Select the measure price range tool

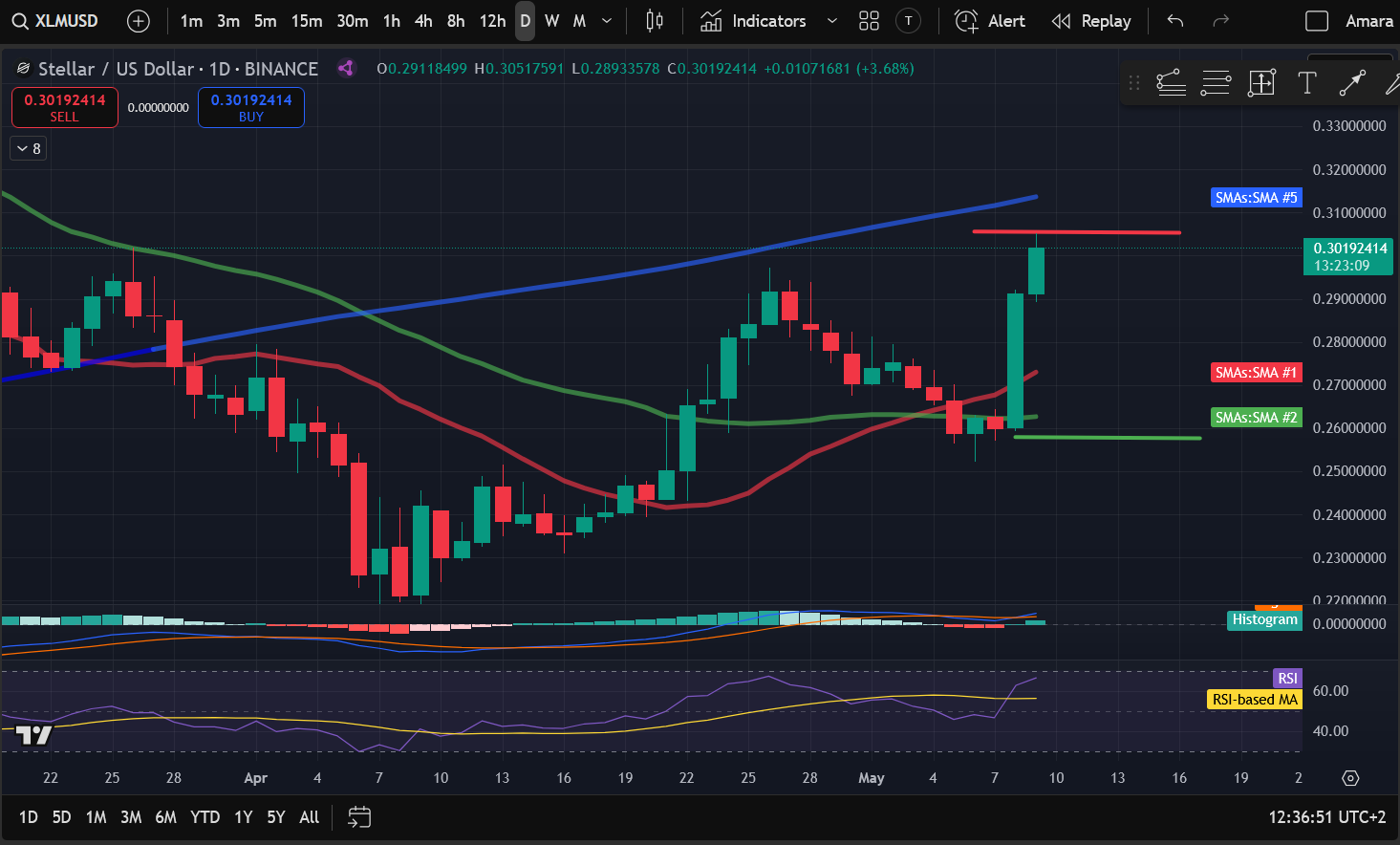pos(1261,83)
